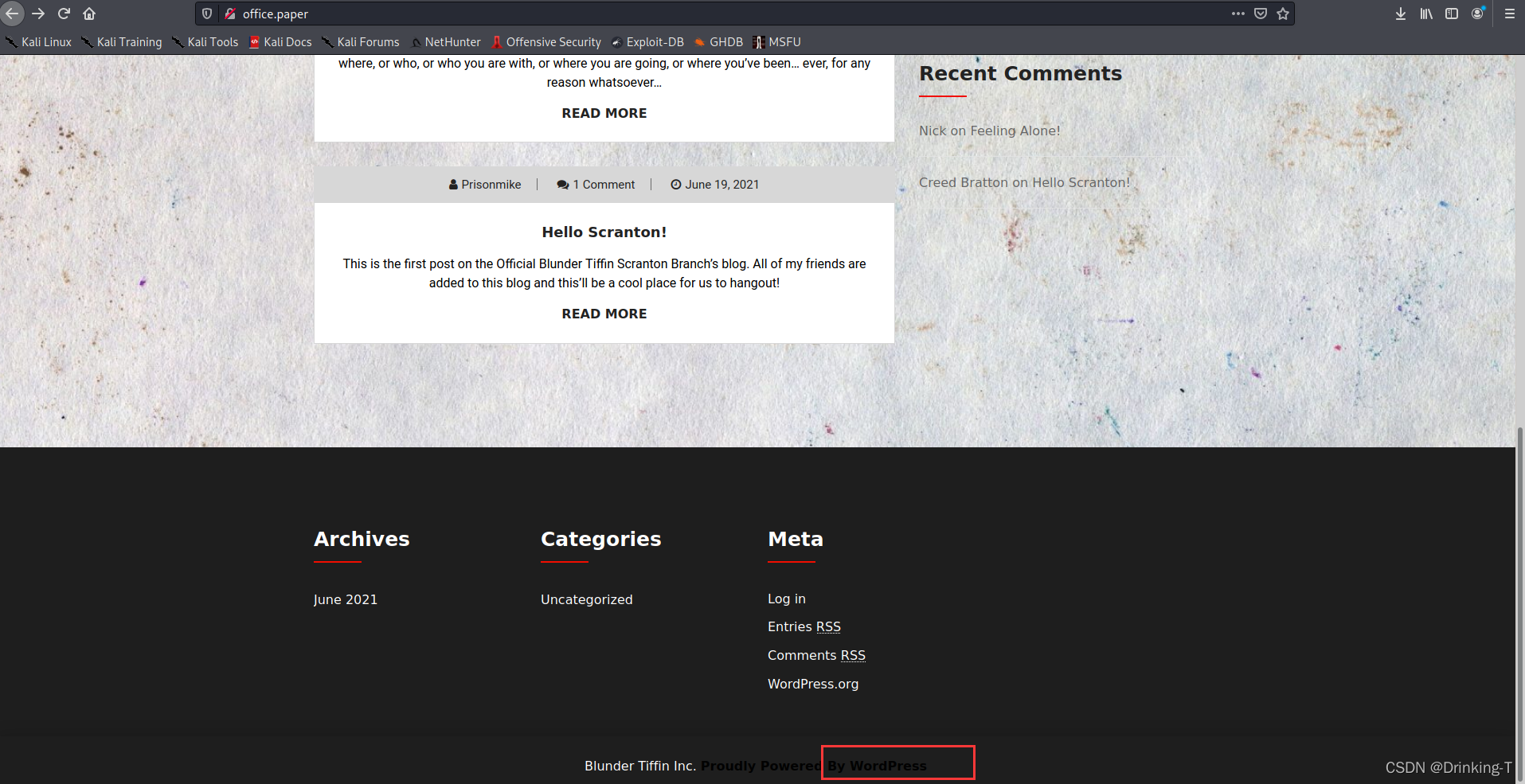Open the browser home page
This screenshot has width=1525, height=784.
coord(89,14)
